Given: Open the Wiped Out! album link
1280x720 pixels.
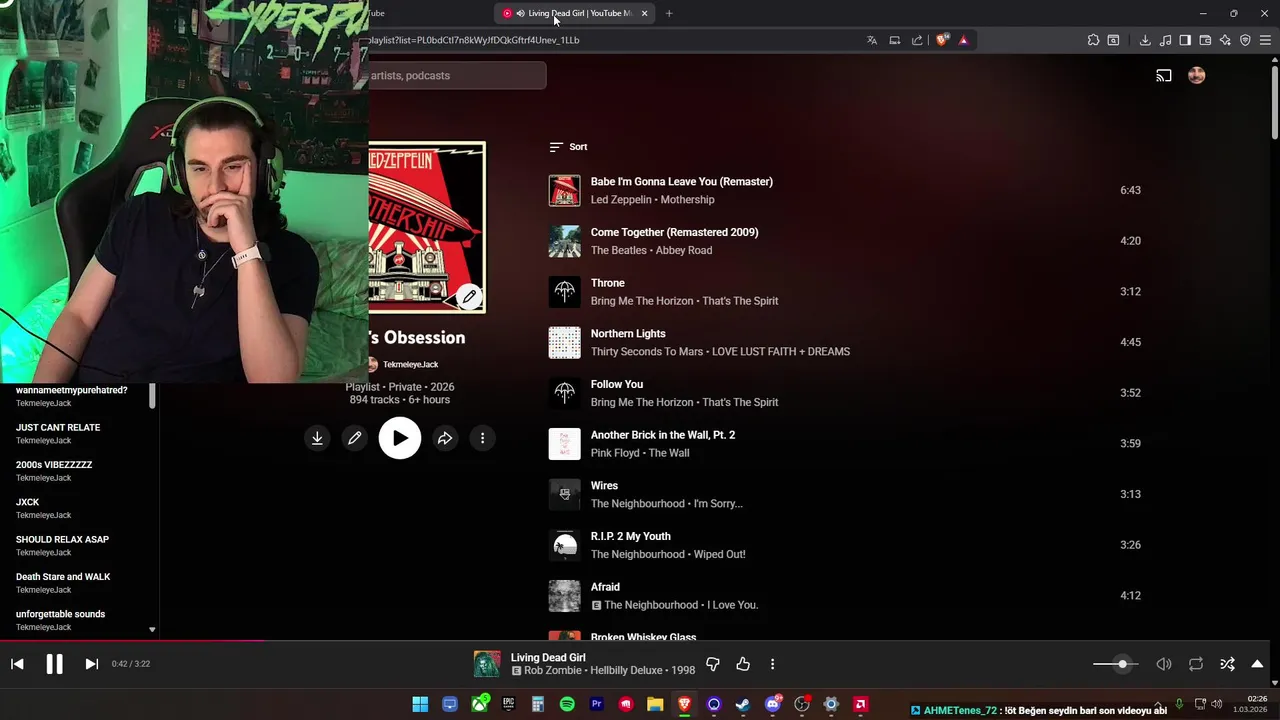Looking at the screenshot, I should 718,554.
